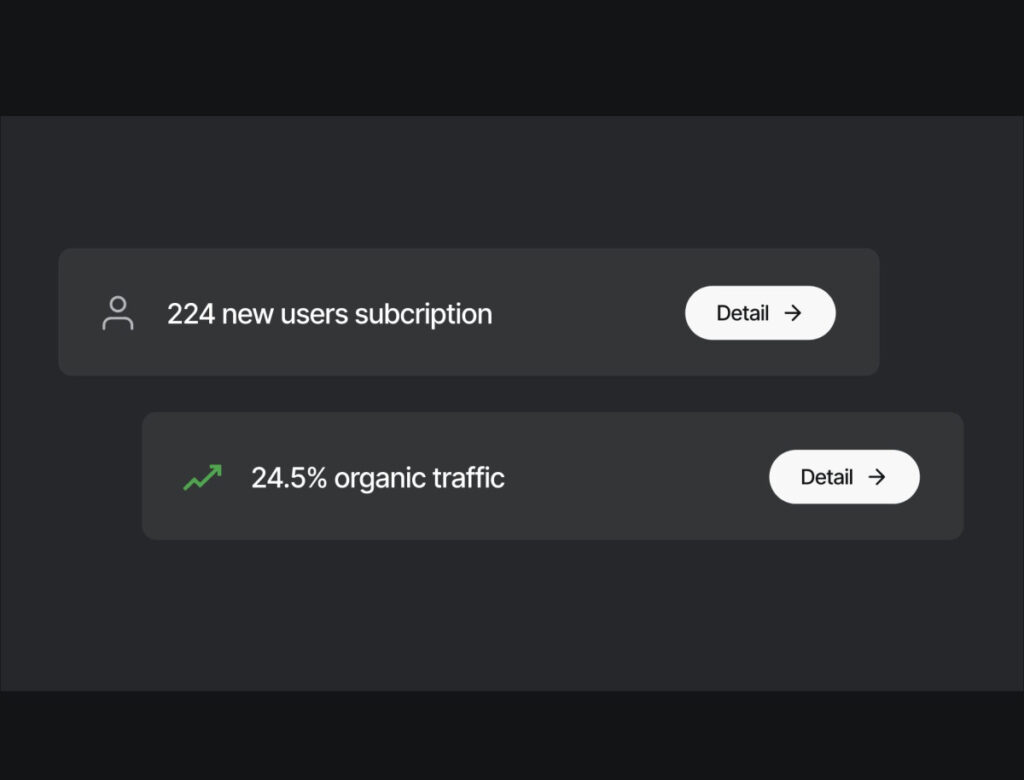Click the '224' number in the first card
The height and width of the screenshot is (780, 1024).
click(190, 314)
